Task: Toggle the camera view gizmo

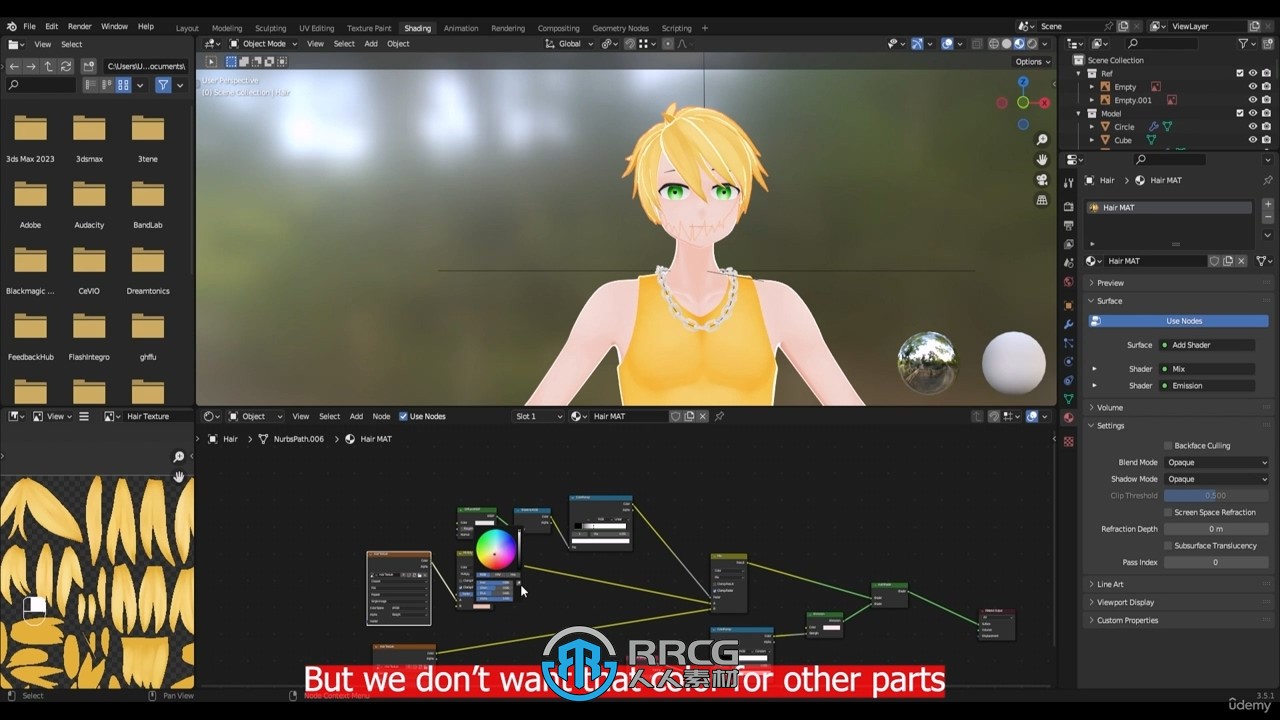Action: point(1042,180)
